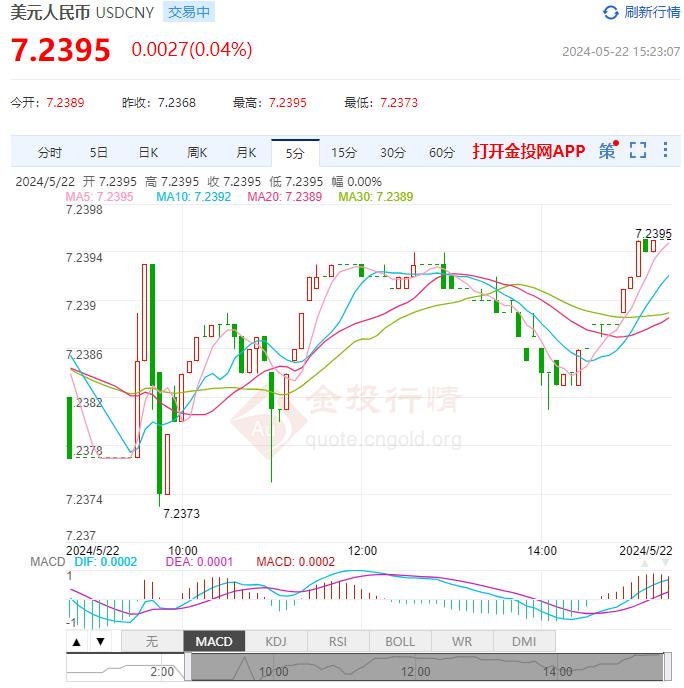Switch to 5日 chart tab
The image size is (684, 688).
[x=99, y=152]
